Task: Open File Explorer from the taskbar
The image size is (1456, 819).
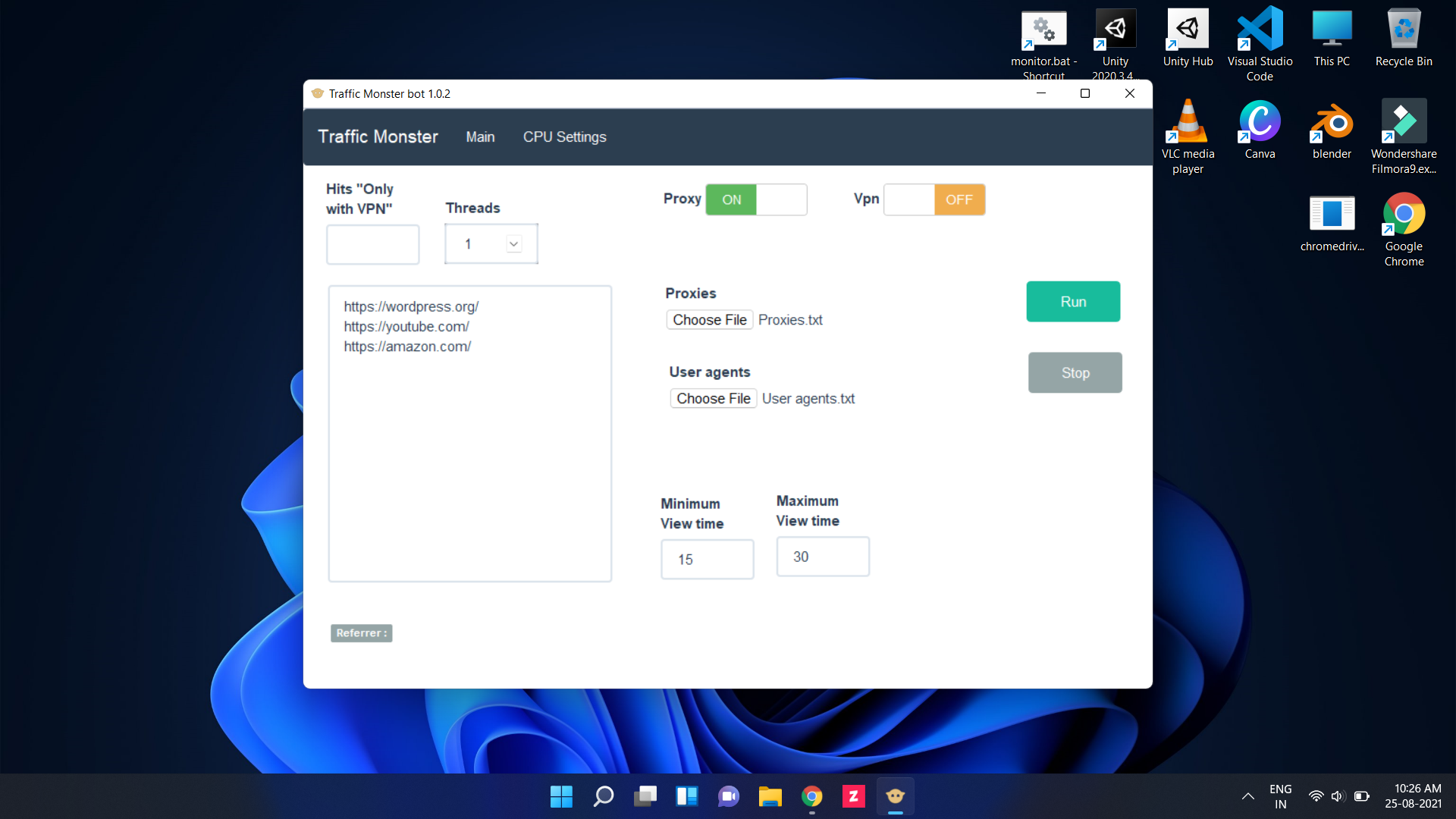Action: [770, 796]
